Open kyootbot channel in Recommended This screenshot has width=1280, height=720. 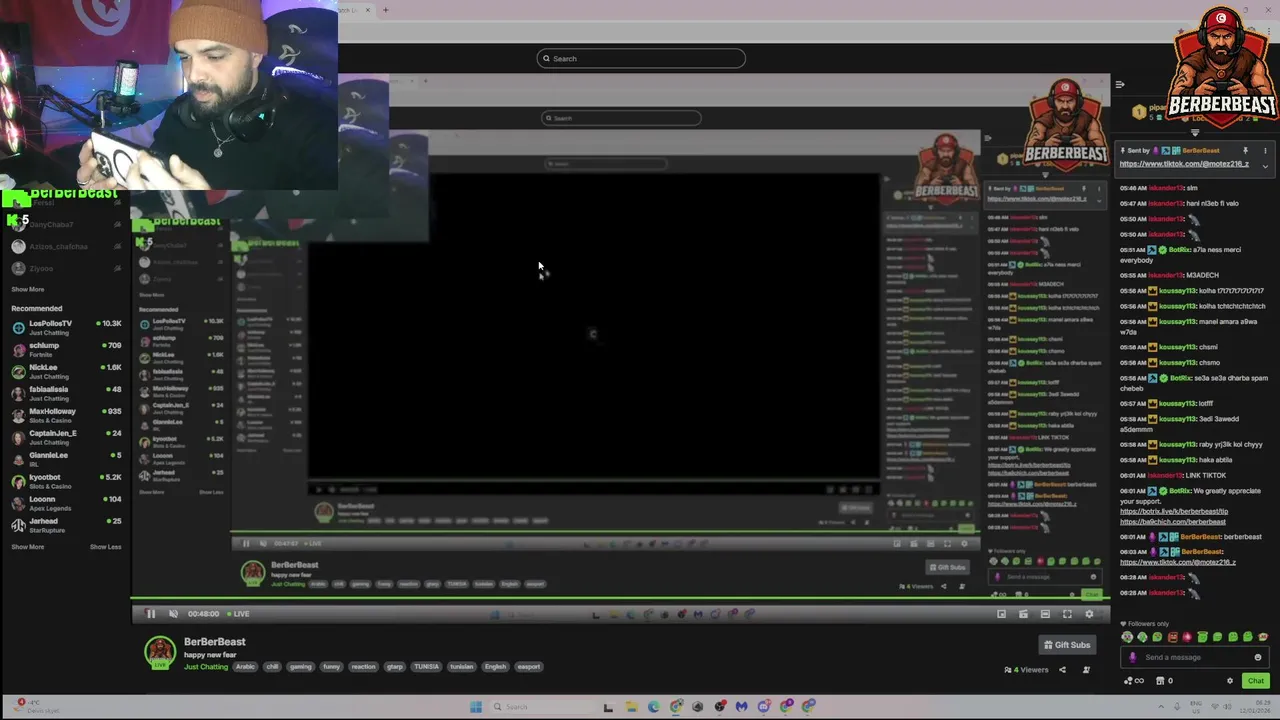66,481
